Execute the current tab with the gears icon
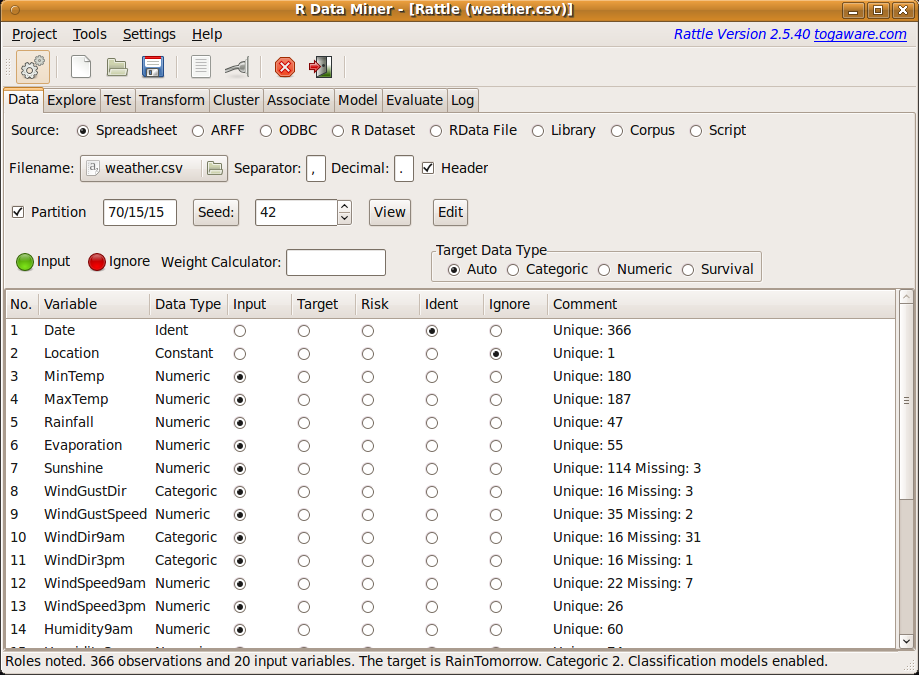The image size is (919, 675). 31,67
